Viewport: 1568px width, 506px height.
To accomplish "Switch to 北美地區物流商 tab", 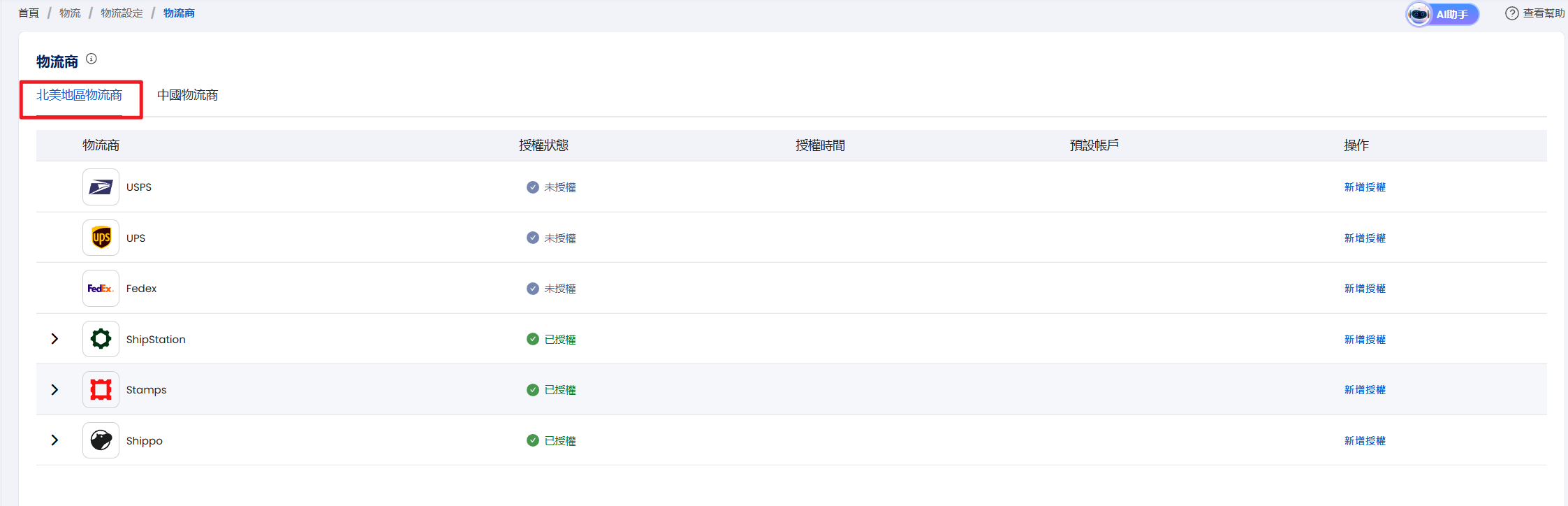I will click(79, 95).
